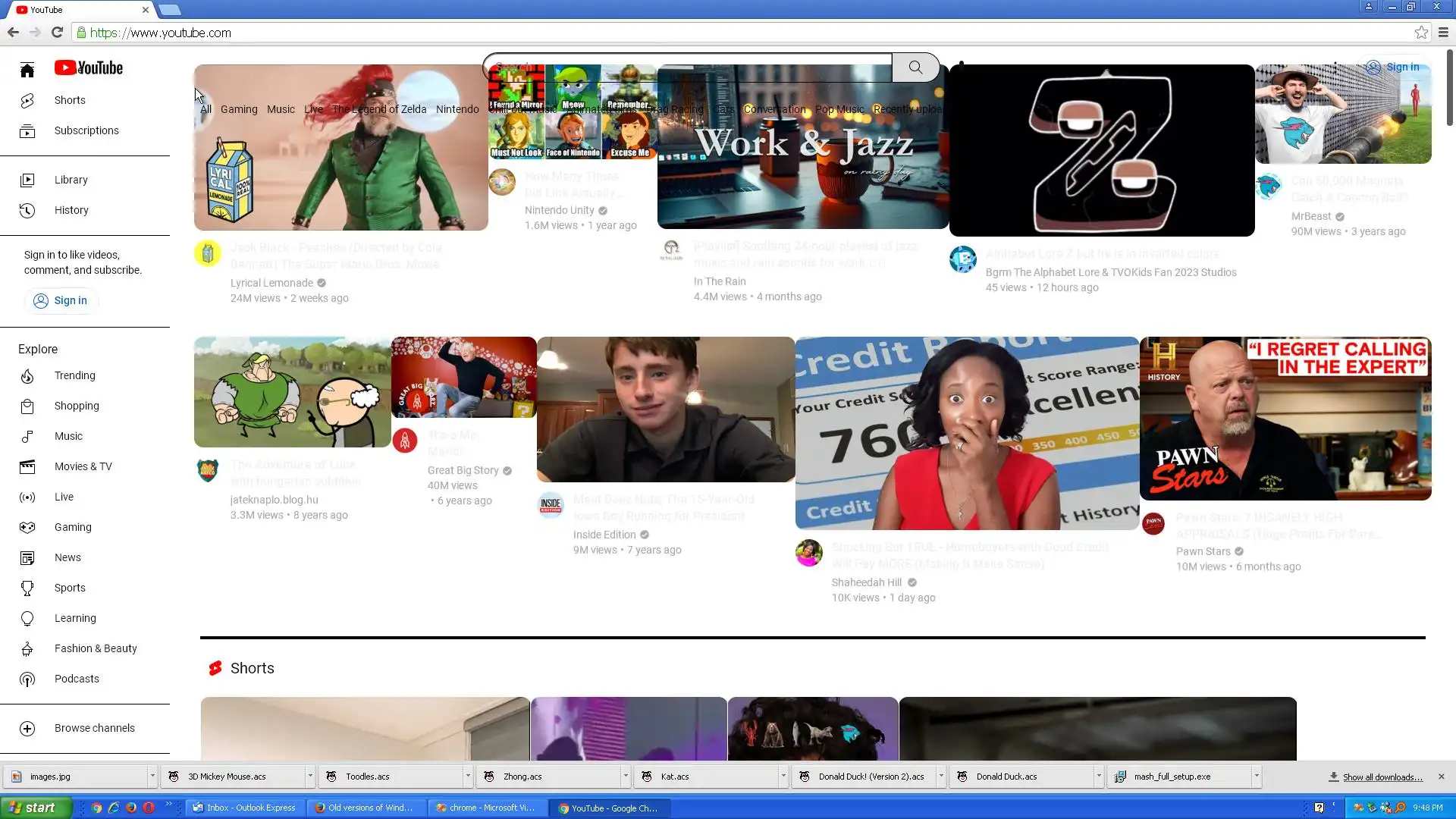Open Gaming in the Explore section
This screenshot has width=1456, height=819.
click(x=73, y=527)
